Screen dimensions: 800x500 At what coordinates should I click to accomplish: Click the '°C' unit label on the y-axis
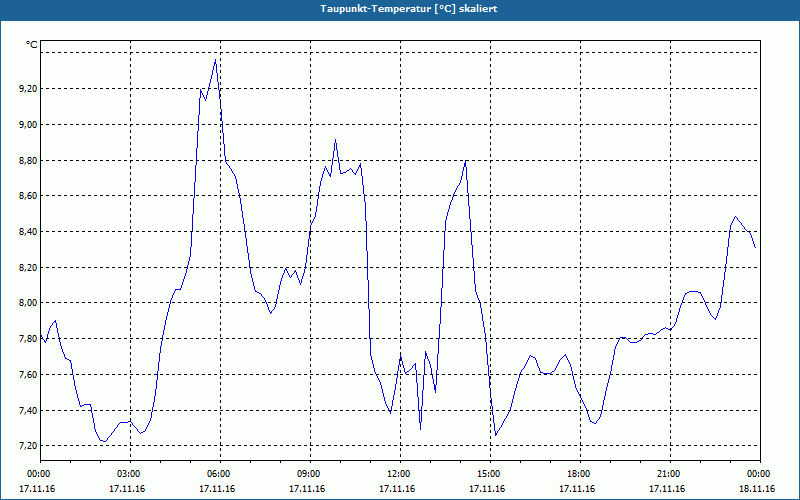(32, 45)
